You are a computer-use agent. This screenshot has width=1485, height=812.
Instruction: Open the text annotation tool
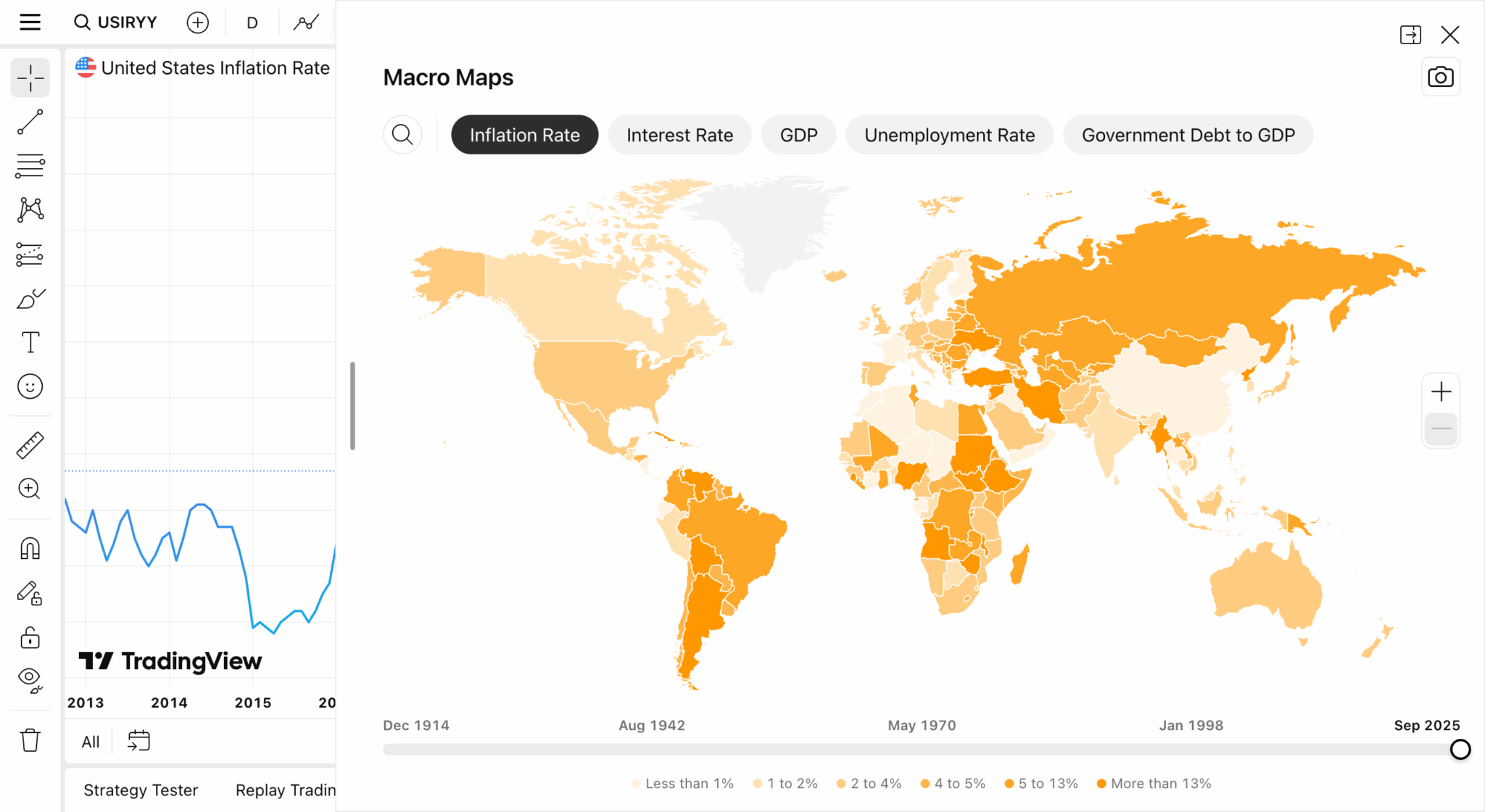[30, 341]
